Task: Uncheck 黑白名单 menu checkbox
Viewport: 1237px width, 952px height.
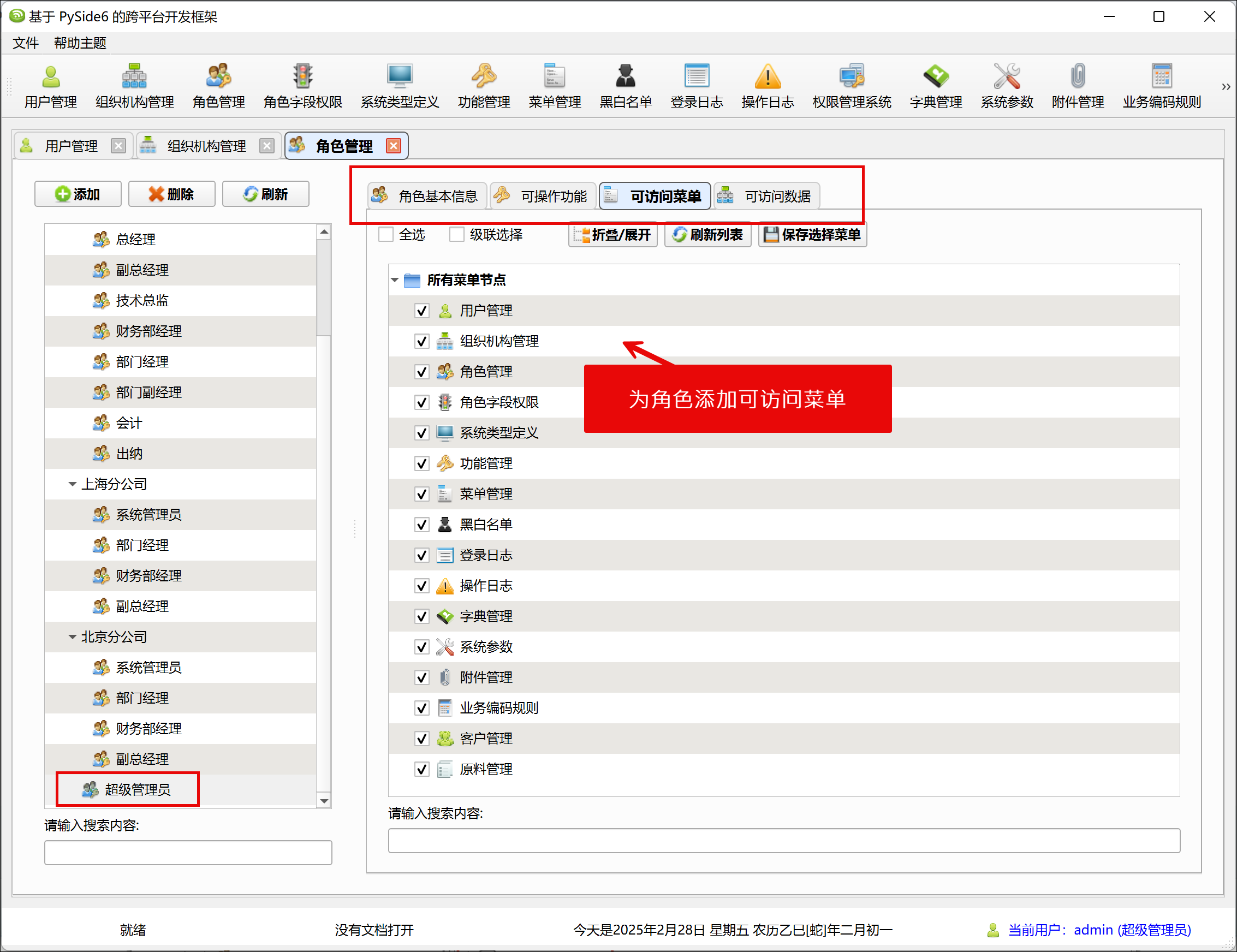Action: tap(422, 525)
